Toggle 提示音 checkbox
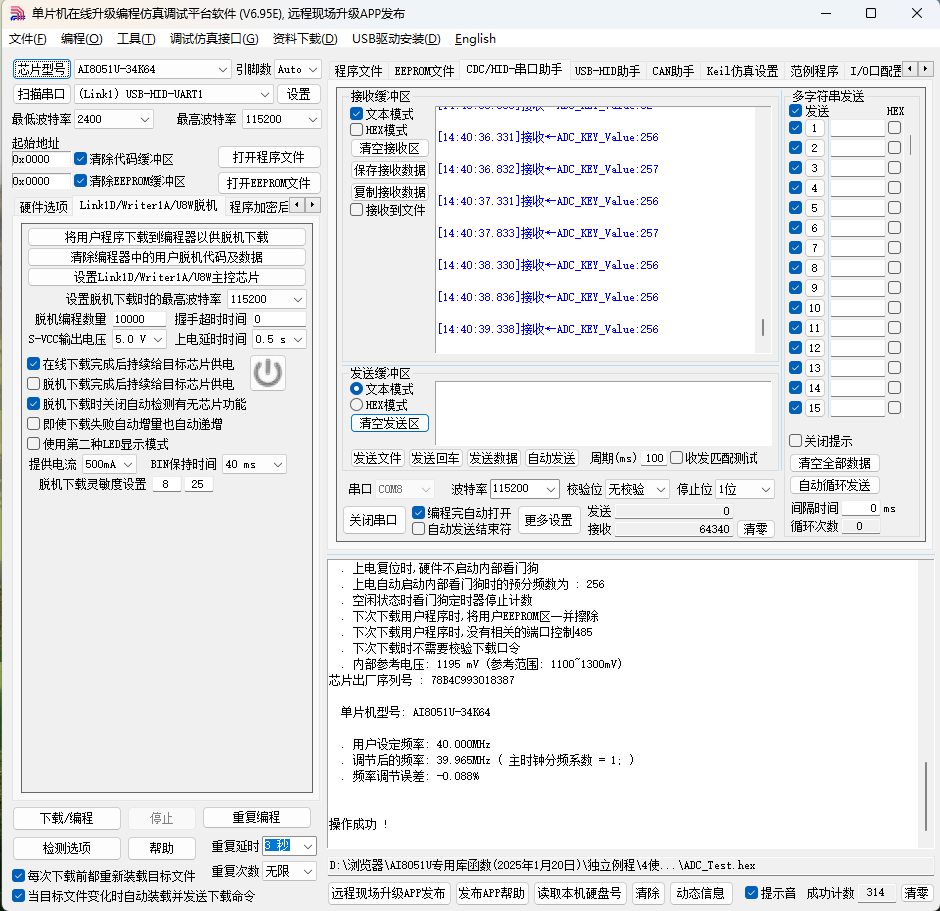The height and width of the screenshot is (911, 940). [751, 892]
